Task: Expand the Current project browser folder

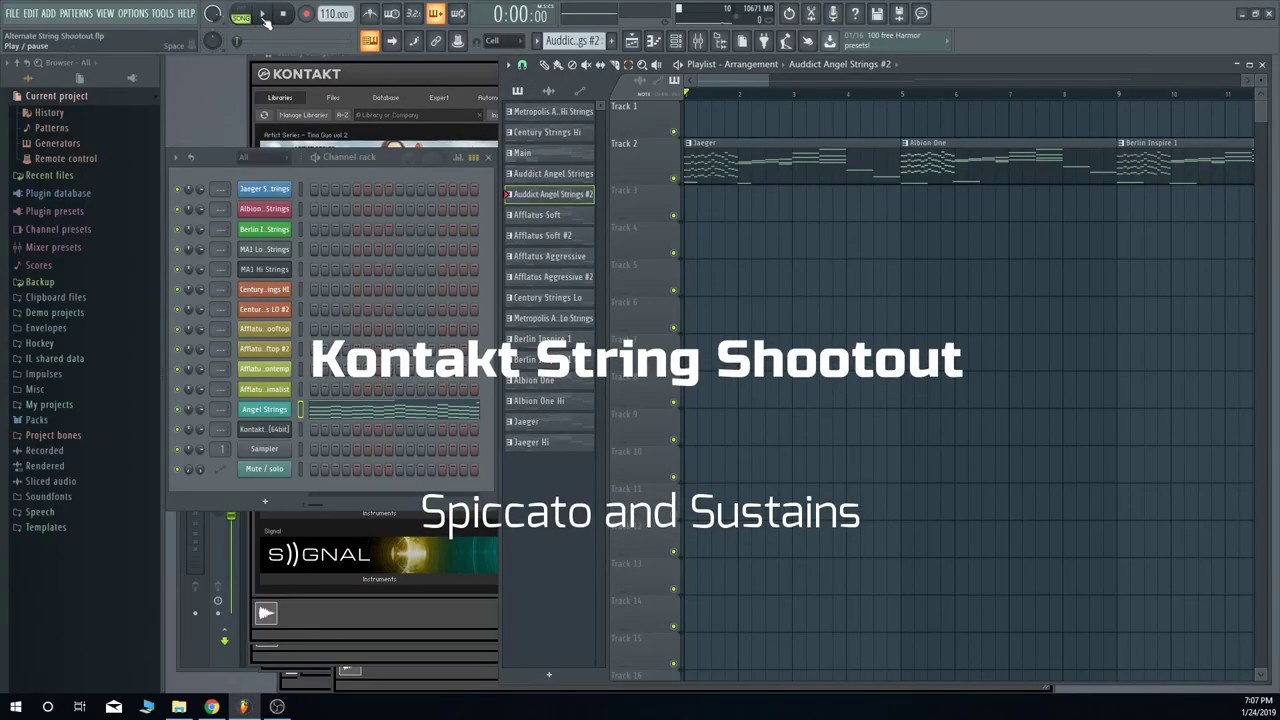Action: [x=57, y=96]
